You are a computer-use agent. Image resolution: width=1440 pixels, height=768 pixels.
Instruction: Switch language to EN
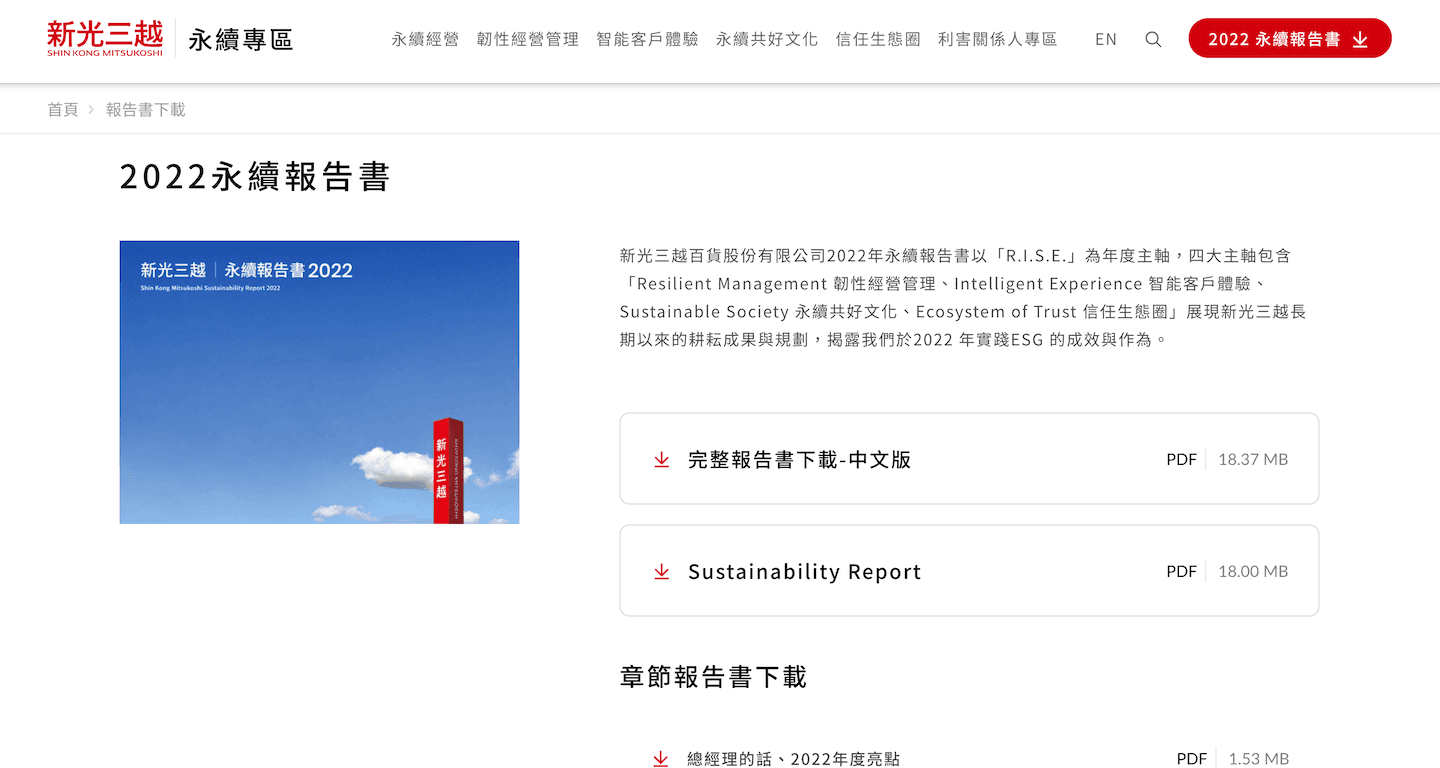(x=1106, y=39)
